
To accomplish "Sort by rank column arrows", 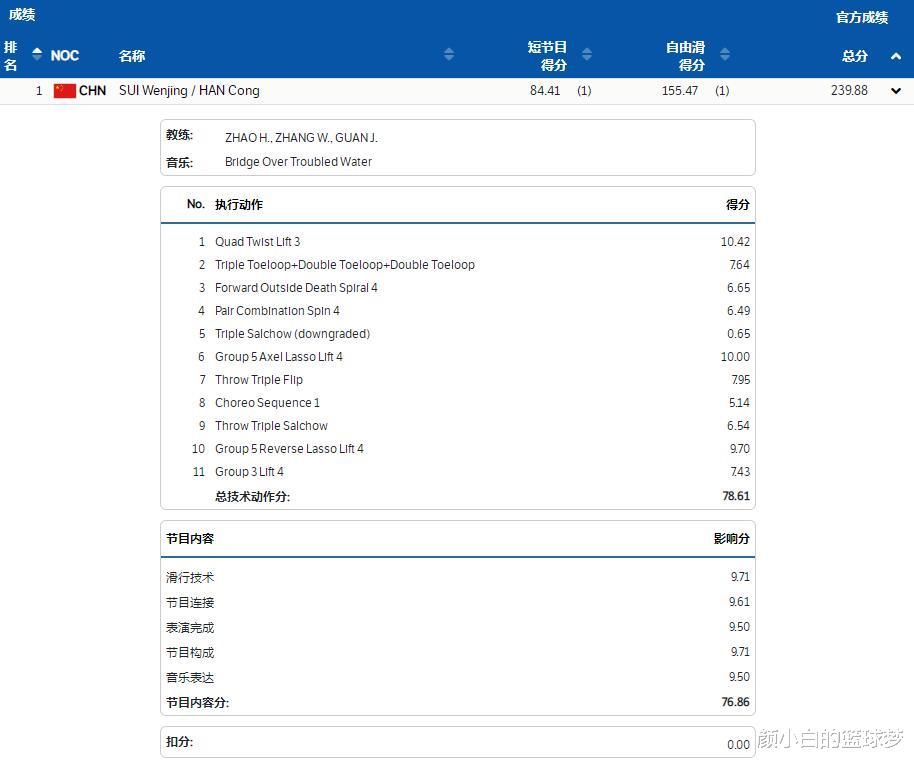I will [37, 54].
